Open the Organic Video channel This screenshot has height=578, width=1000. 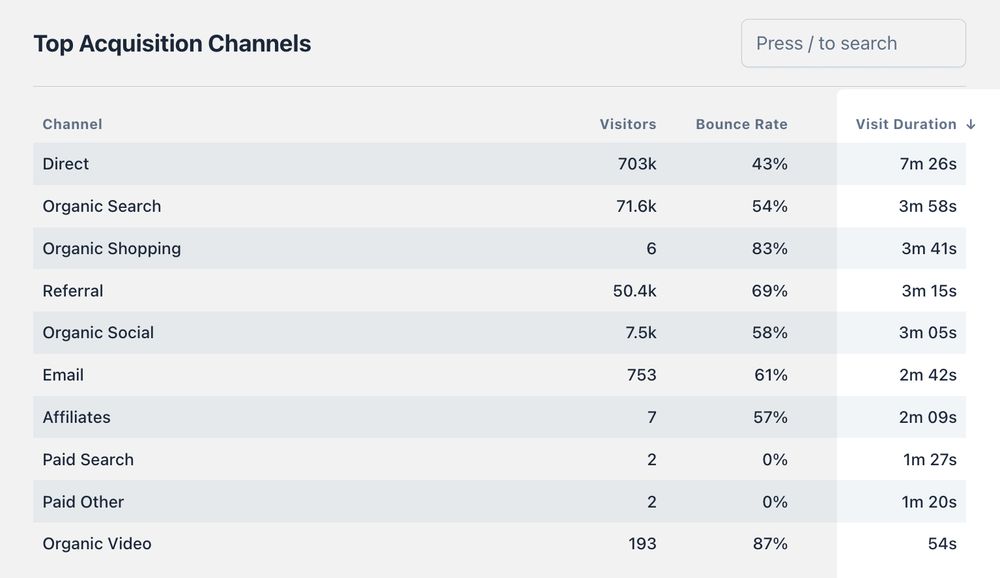pyautogui.click(x=97, y=544)
